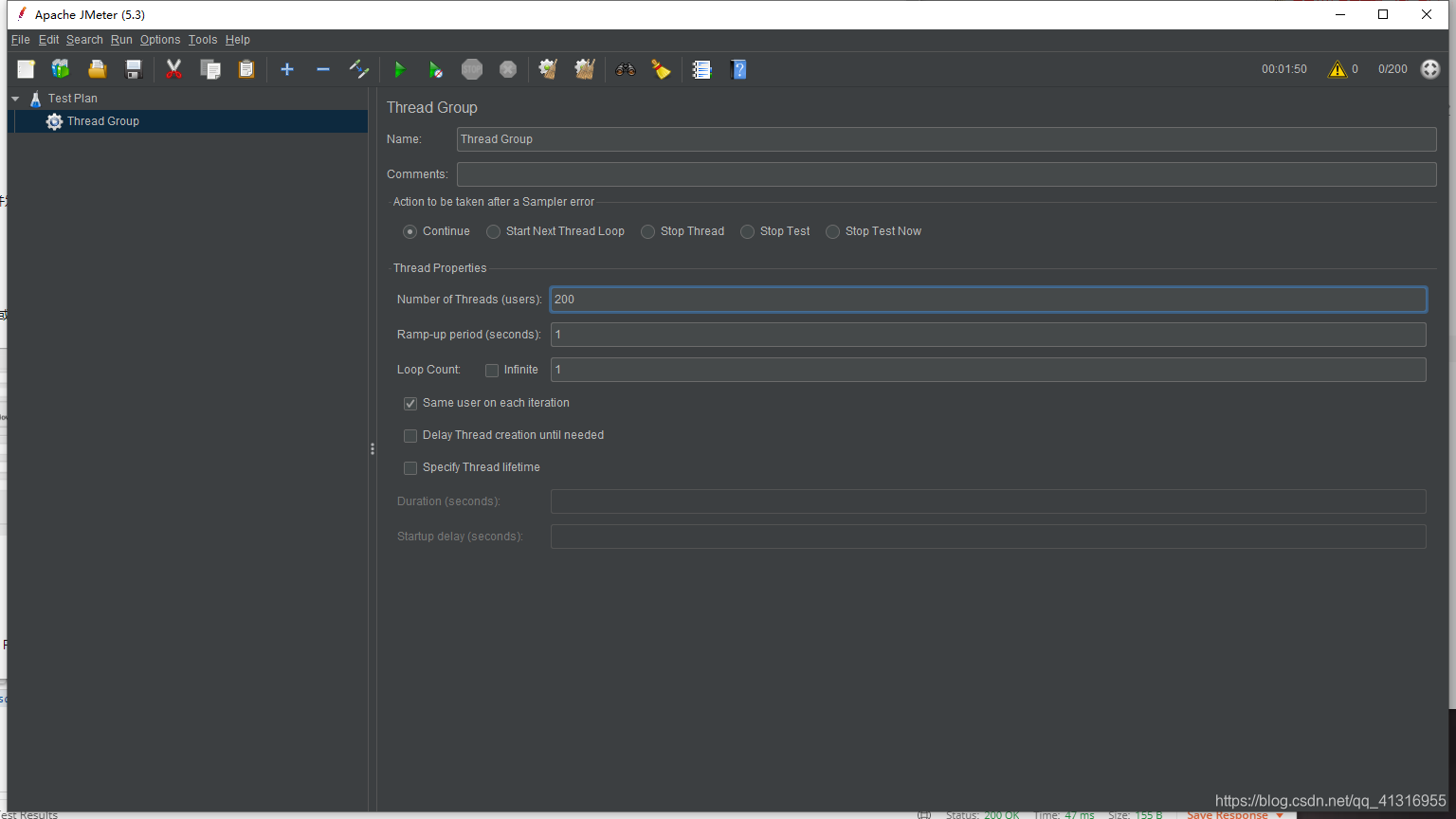Open the Help menu
The image size is (1456, 819).
click(x=238, y=40)
